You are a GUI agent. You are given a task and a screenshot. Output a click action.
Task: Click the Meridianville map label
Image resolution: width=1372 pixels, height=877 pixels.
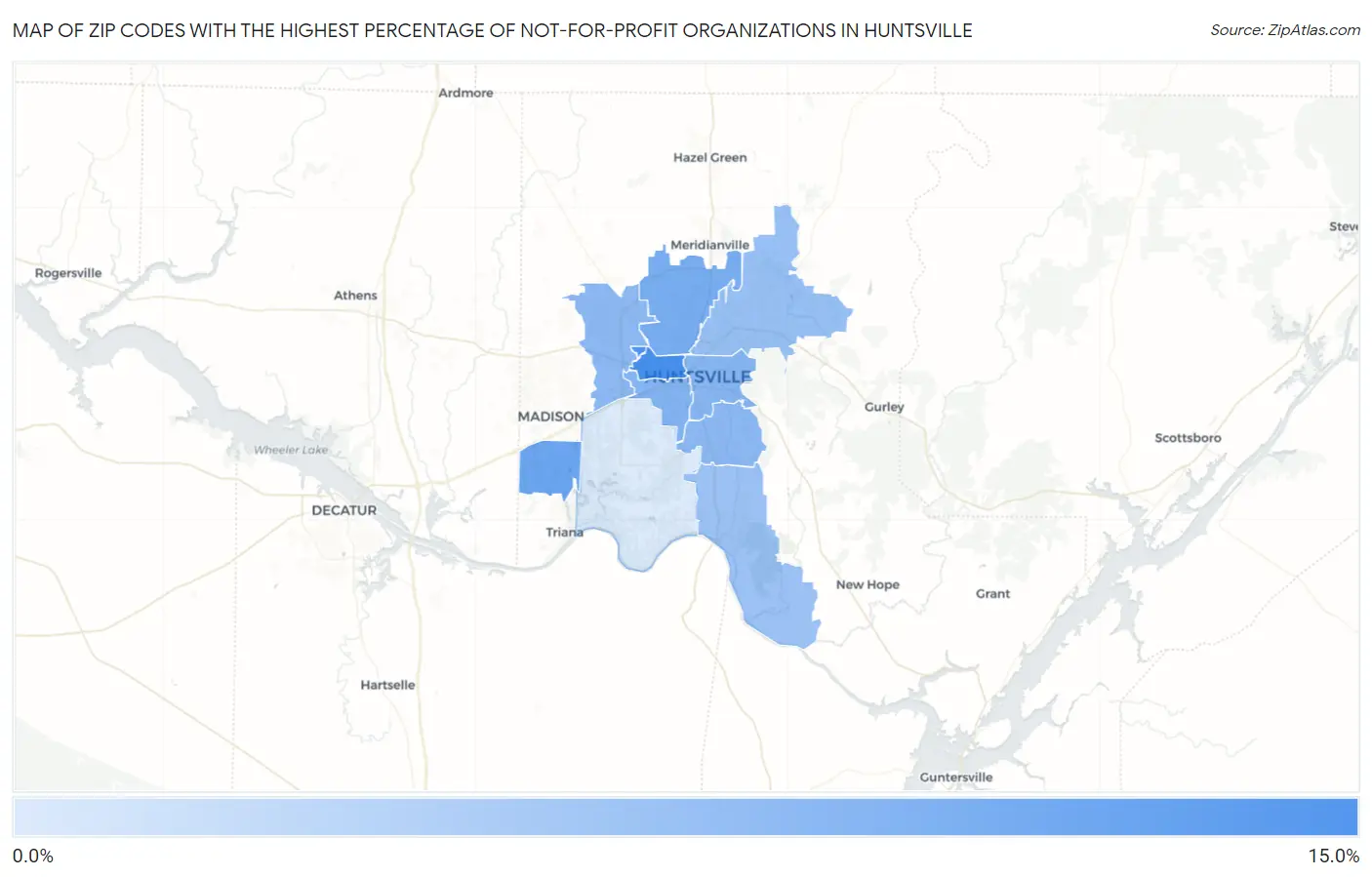click(x=709, y=245)
